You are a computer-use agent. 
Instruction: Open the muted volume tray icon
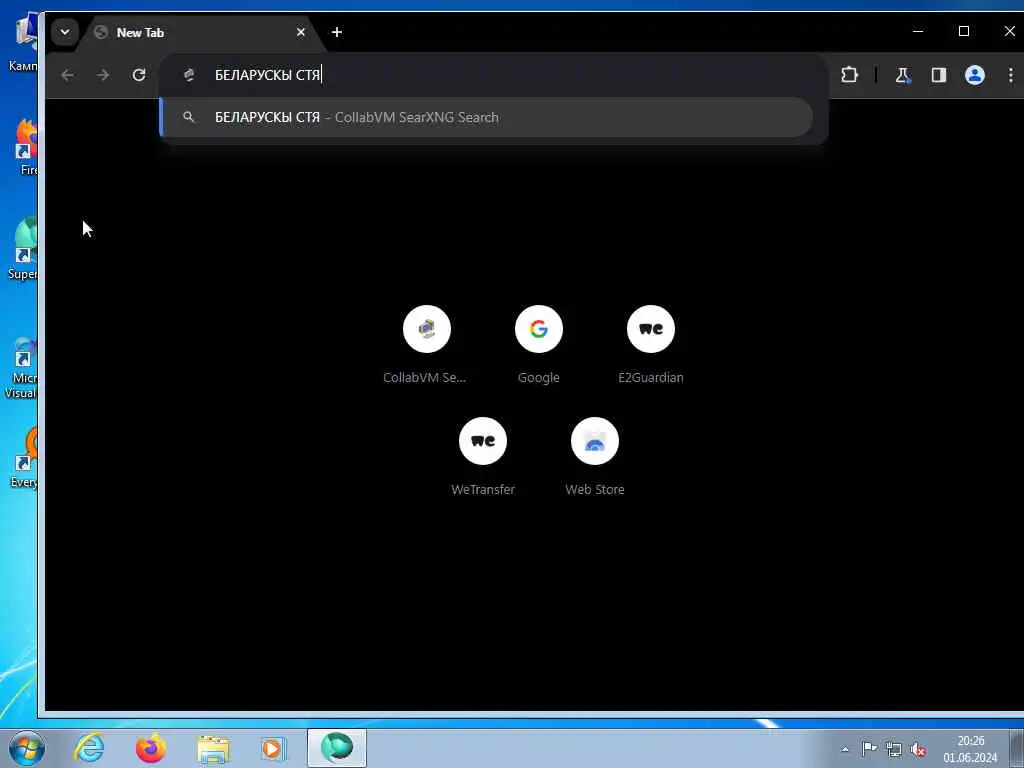coord(918,750)
